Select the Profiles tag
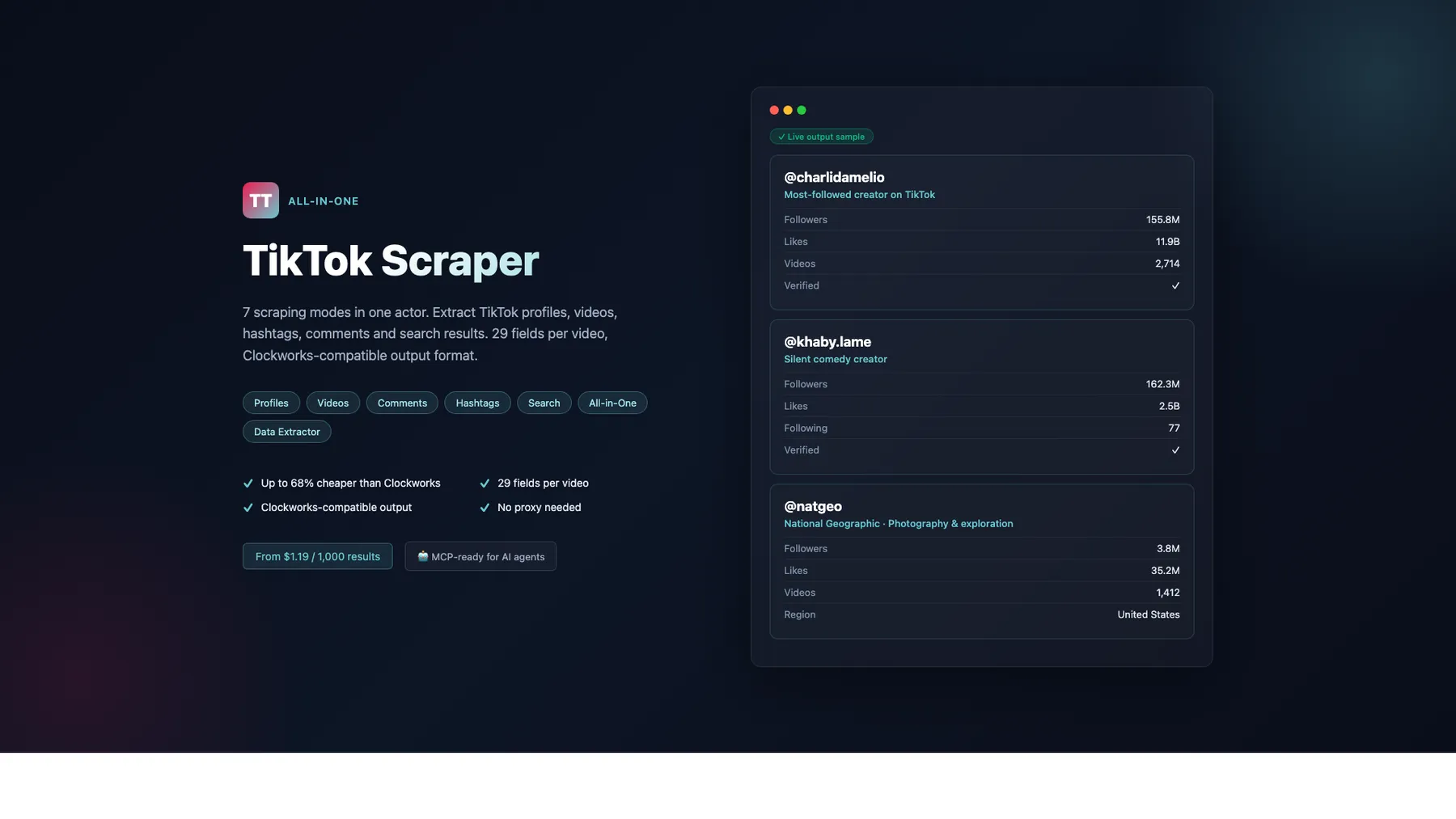 tap(271, 403)
